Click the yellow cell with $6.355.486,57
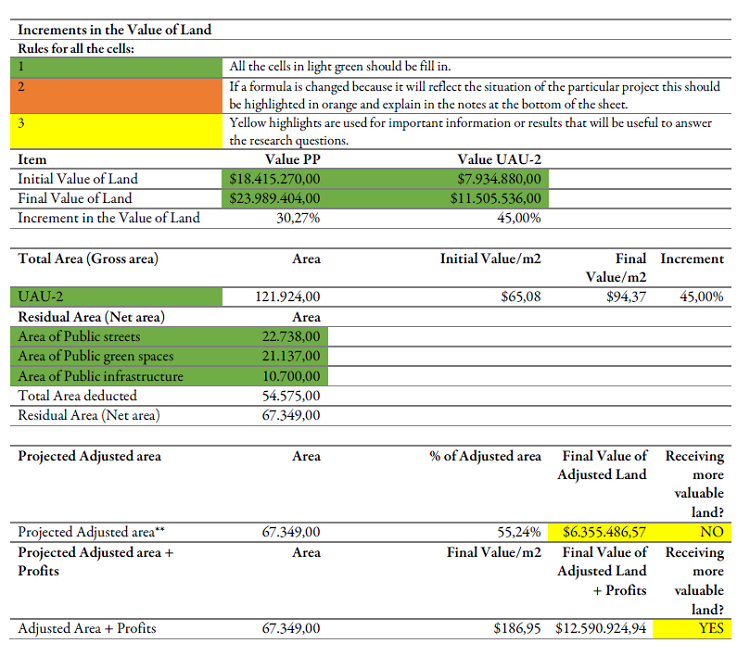 click(604, 532)
